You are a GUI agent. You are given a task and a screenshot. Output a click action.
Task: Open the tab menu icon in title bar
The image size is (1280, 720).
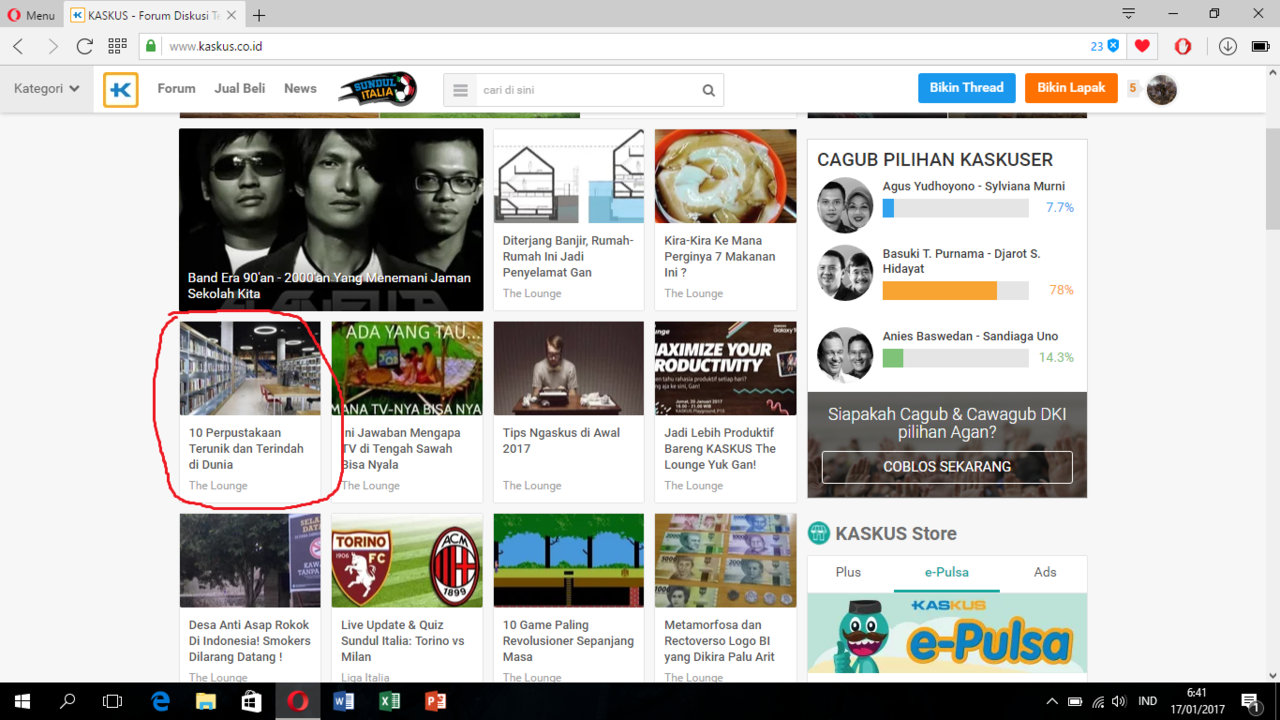click(1128, 14)
